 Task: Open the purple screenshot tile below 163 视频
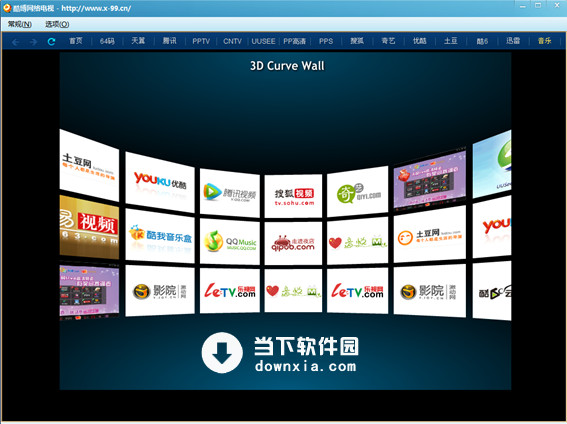coord(89,291)
